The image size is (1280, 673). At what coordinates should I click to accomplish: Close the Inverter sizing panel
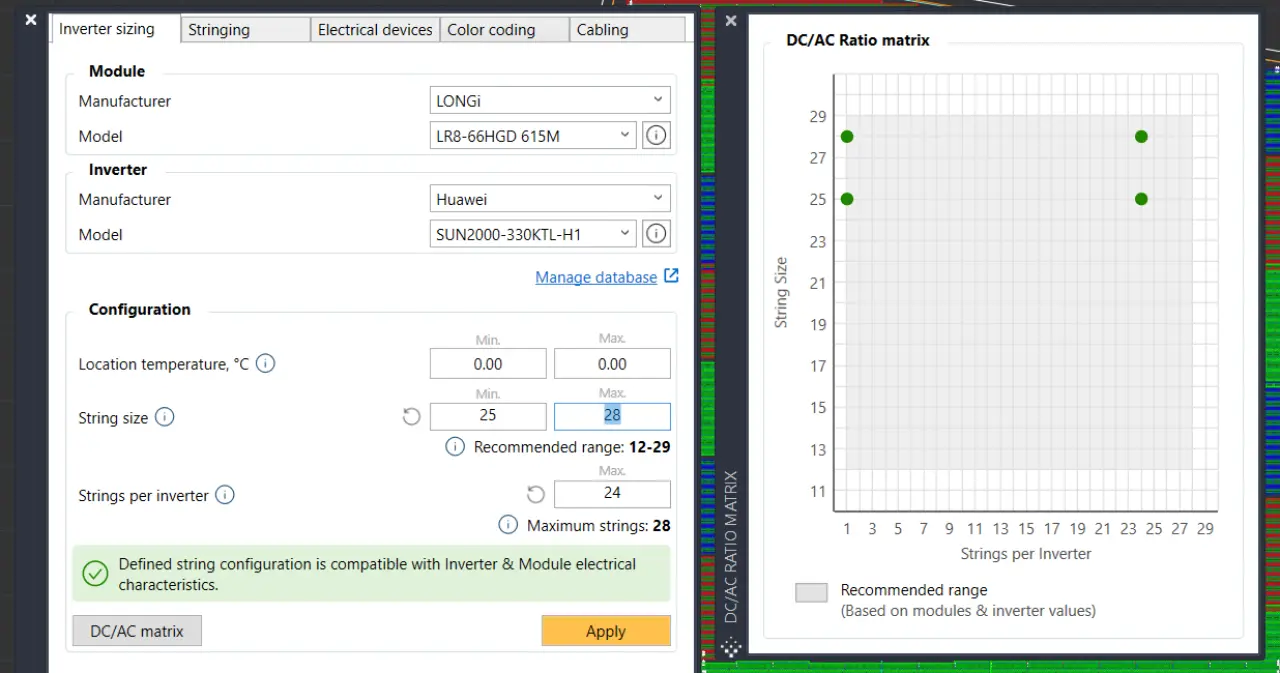tap(31, 20)
